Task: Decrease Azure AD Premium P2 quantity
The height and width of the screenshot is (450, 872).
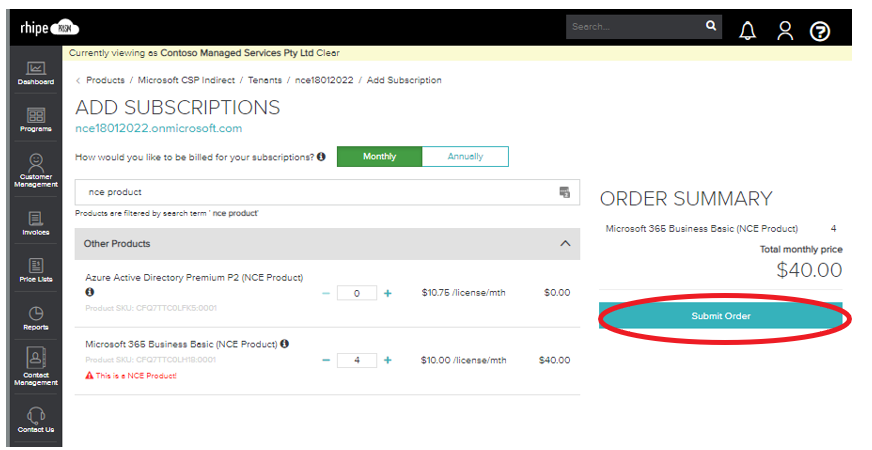Action: click(x=326, y=293)
